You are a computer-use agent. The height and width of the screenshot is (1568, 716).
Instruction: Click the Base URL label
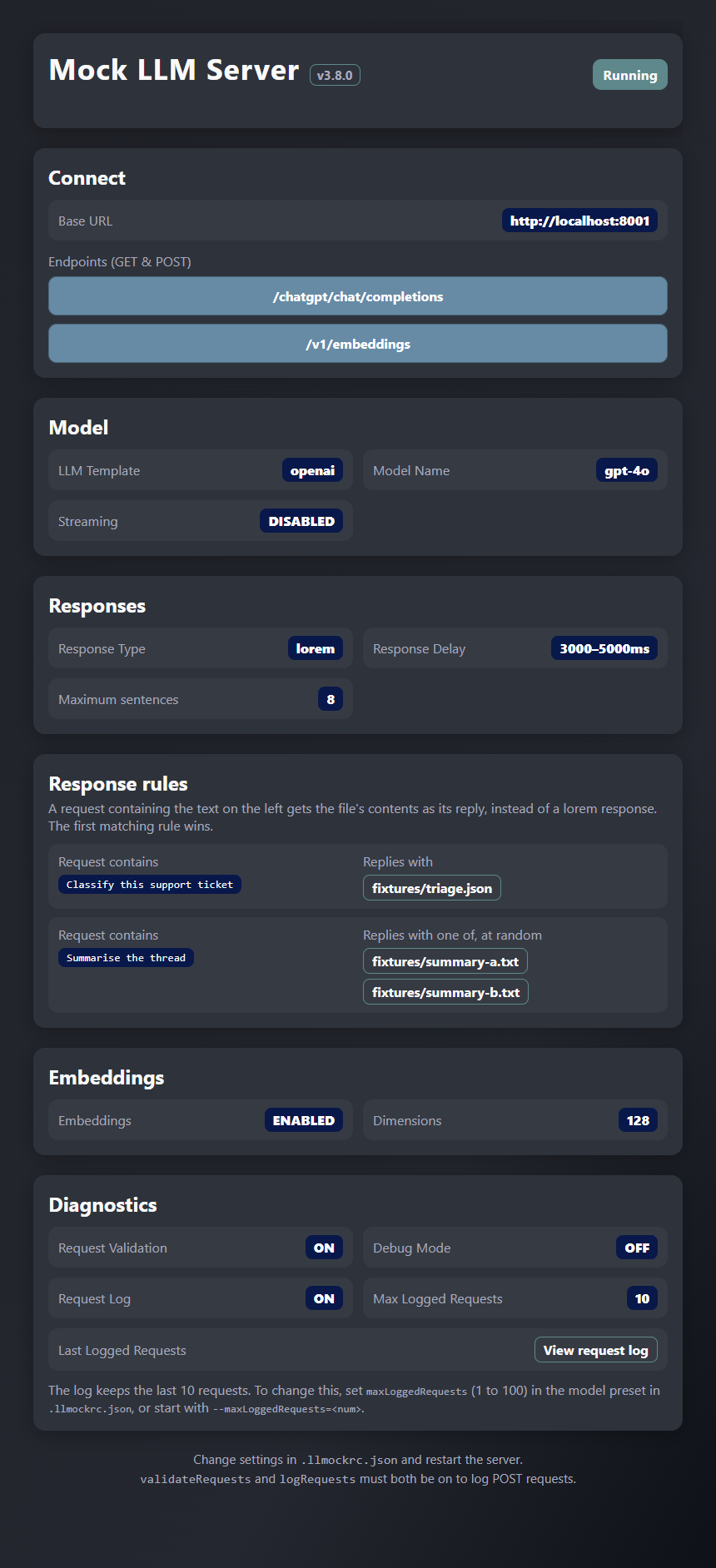click(85, 221)
